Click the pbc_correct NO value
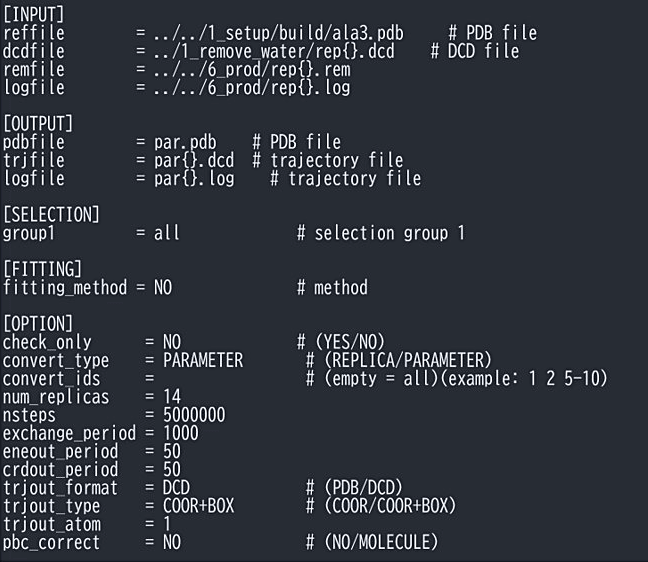The width and height of the screenshot is (648, 562). tap(172, 542)
